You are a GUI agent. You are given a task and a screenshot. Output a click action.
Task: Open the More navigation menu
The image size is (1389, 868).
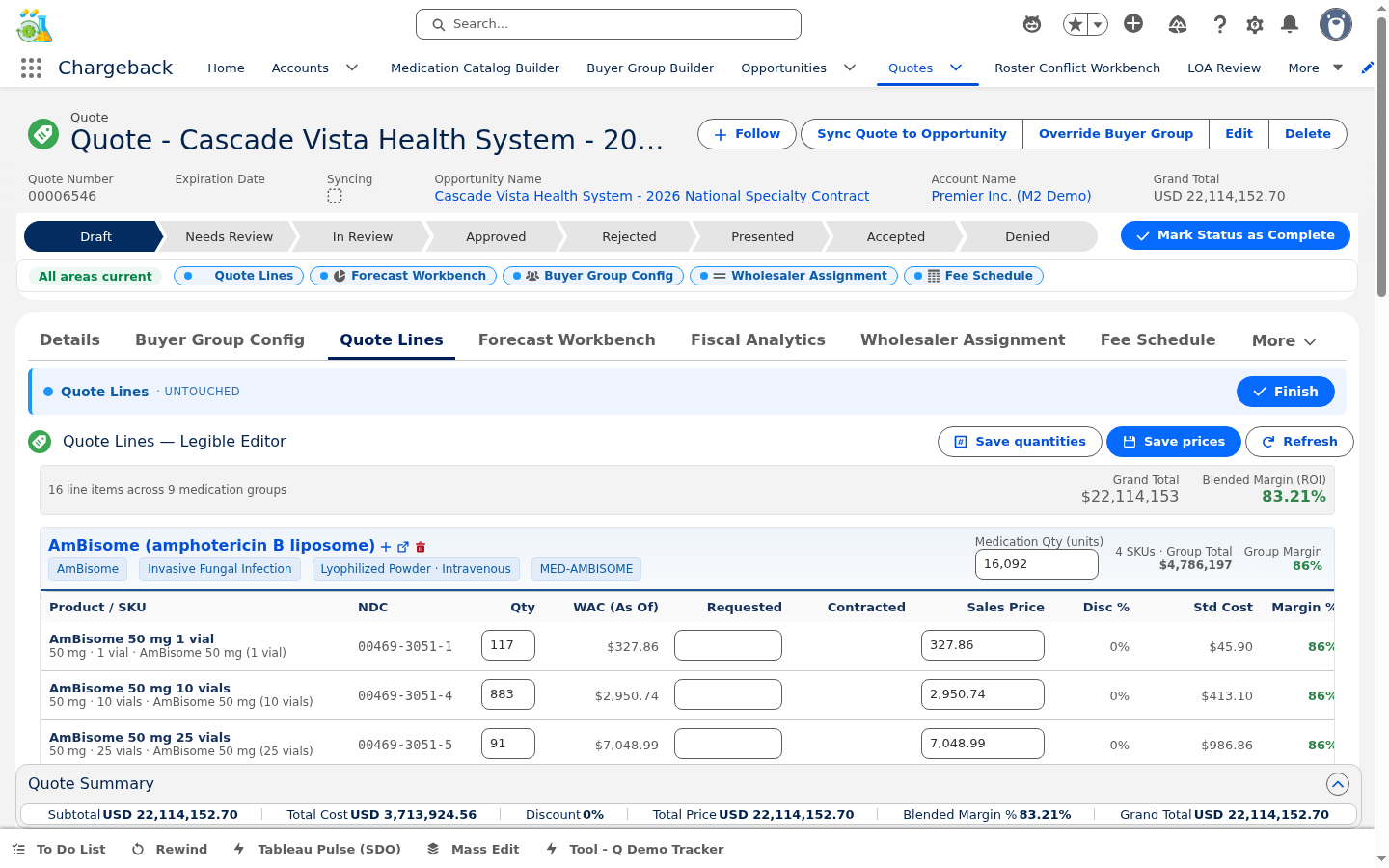pos(1316,68)
